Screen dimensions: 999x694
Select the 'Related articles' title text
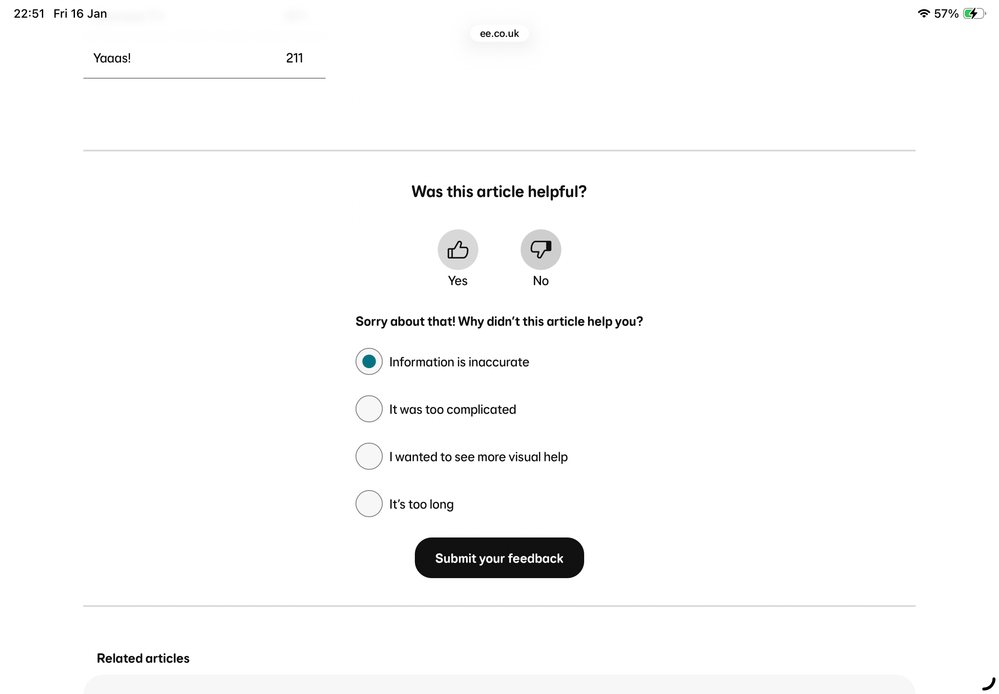(143, 658)
